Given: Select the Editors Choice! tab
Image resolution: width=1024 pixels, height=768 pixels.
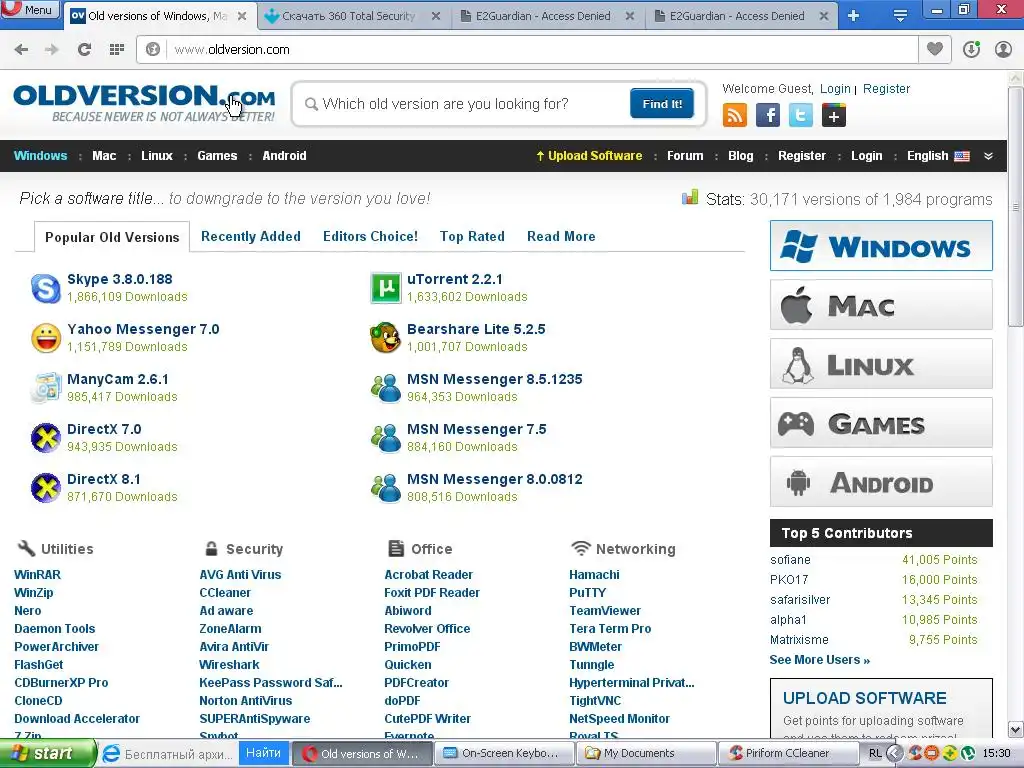Looking at the screenshot, I should coord(370,236).
